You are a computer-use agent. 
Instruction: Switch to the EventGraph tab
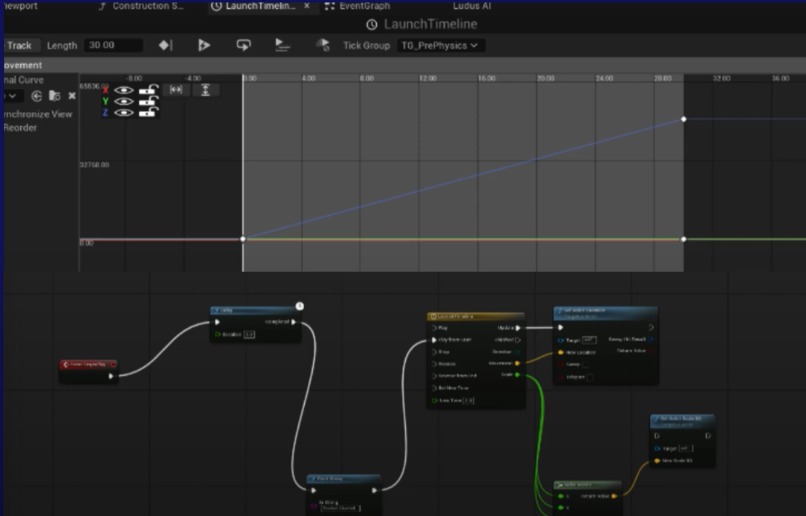(358, 6)
